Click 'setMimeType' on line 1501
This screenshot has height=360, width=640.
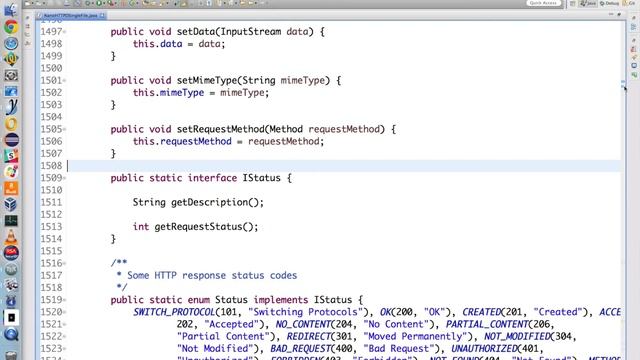(207, 80)
